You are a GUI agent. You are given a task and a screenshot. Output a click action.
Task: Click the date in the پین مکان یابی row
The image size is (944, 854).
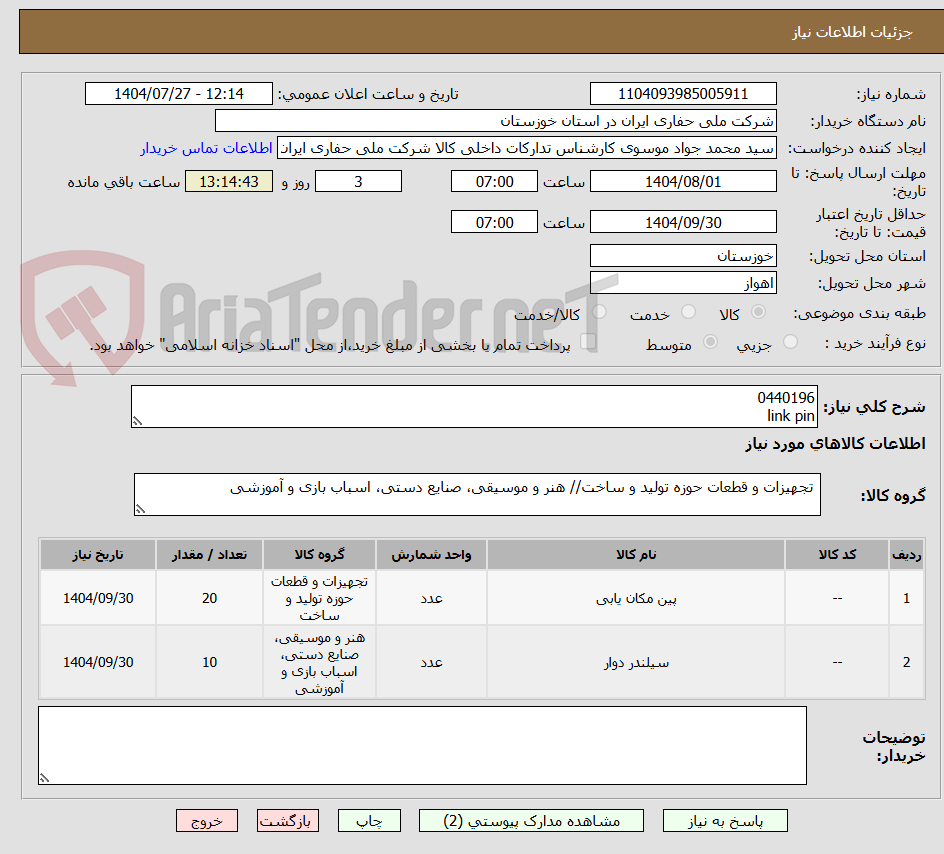(98, 598)
